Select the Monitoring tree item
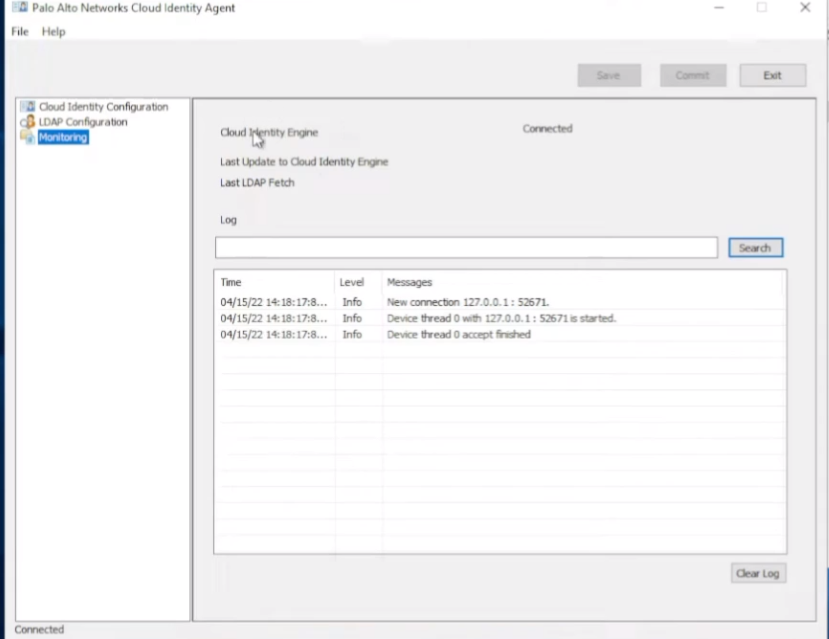829x639 pixels. tap(63, 137)
